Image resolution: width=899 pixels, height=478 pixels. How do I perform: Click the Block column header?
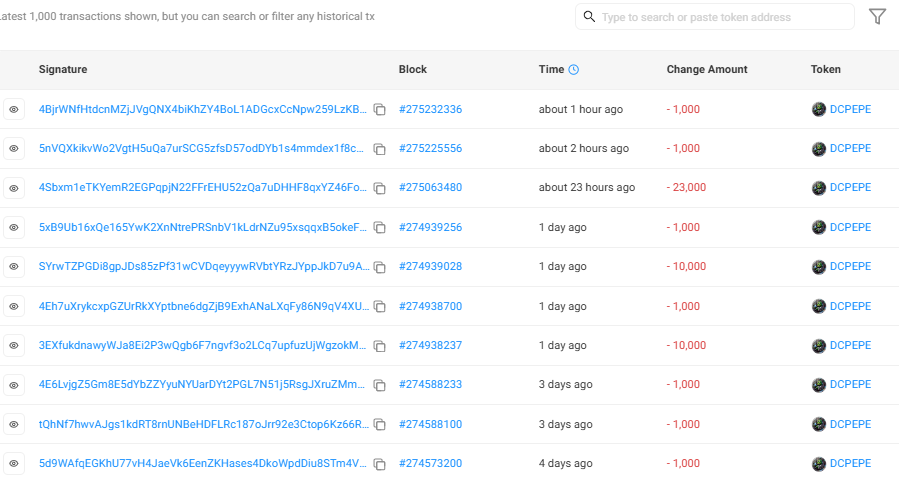413,69
